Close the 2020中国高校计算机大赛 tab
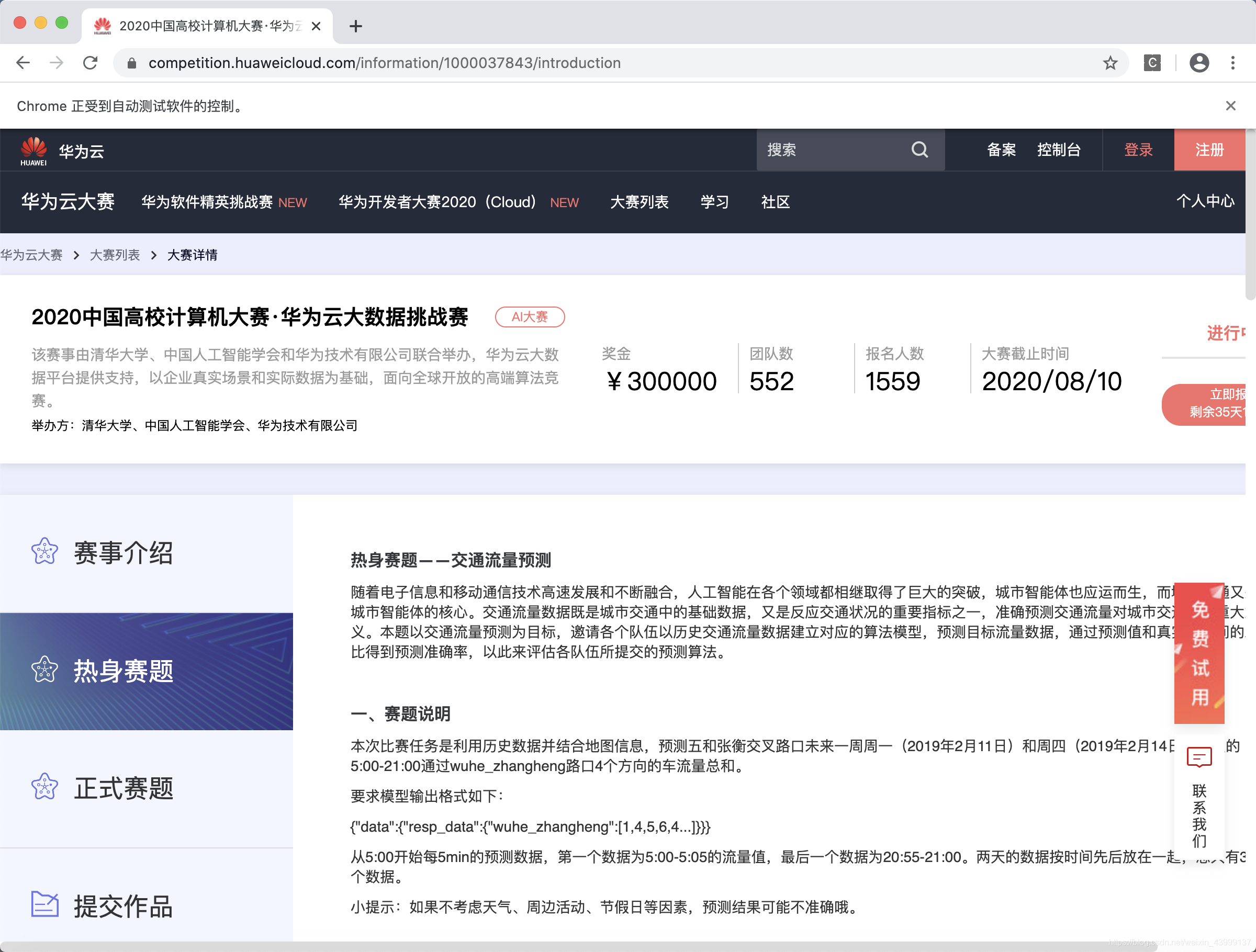The height and width of the screenshot is (952, 1256). pyautogui.click(x=316, y=26)
